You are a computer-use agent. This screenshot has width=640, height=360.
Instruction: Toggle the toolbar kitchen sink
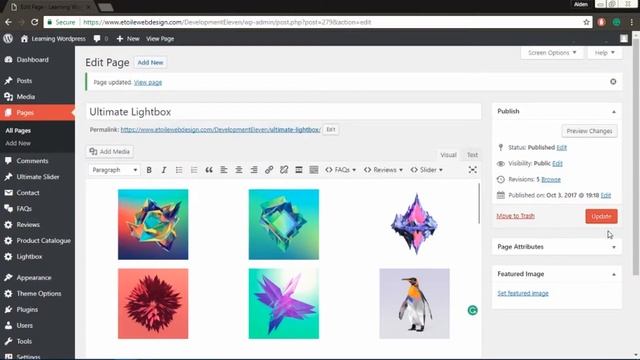coord(313,170)
